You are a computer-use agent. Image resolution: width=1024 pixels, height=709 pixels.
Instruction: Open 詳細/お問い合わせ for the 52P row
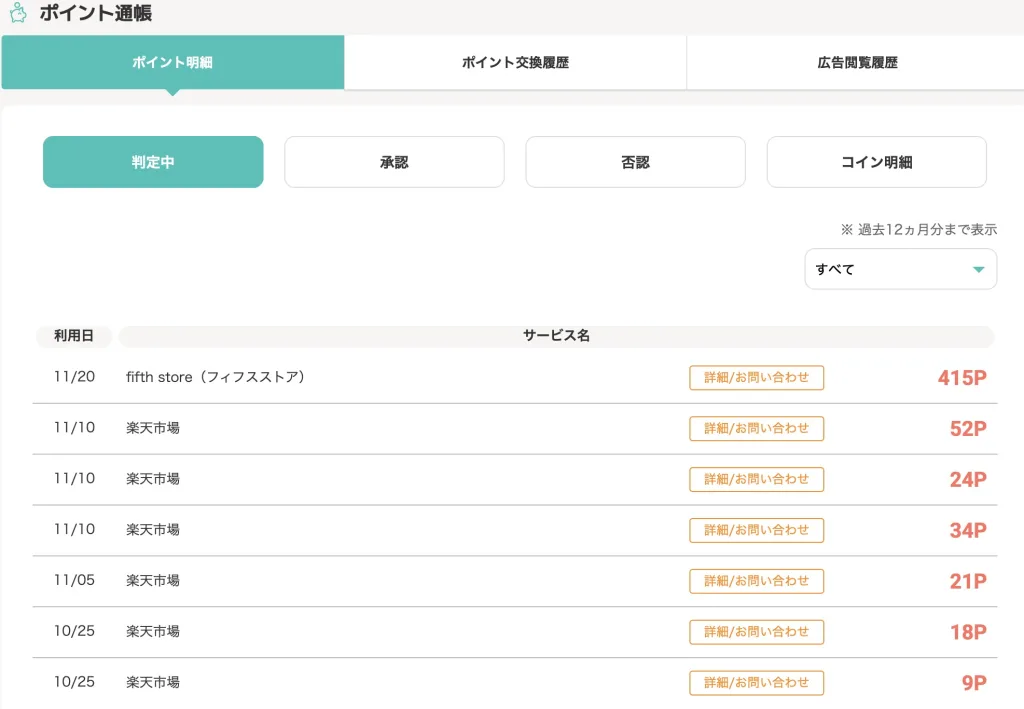coord(756,428)
